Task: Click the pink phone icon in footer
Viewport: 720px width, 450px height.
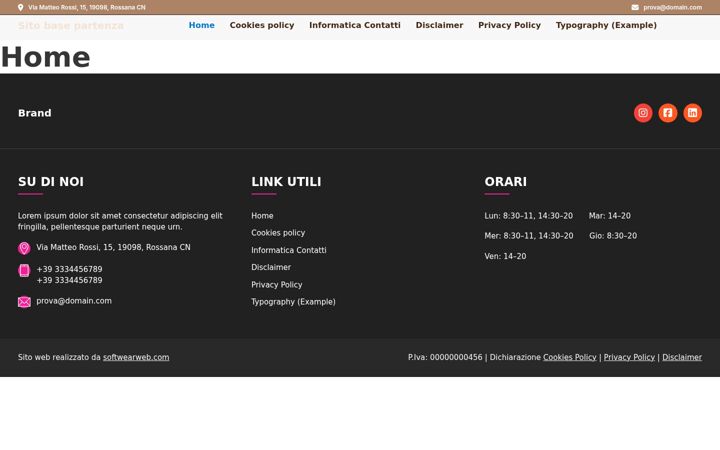Action: (24, 270)
